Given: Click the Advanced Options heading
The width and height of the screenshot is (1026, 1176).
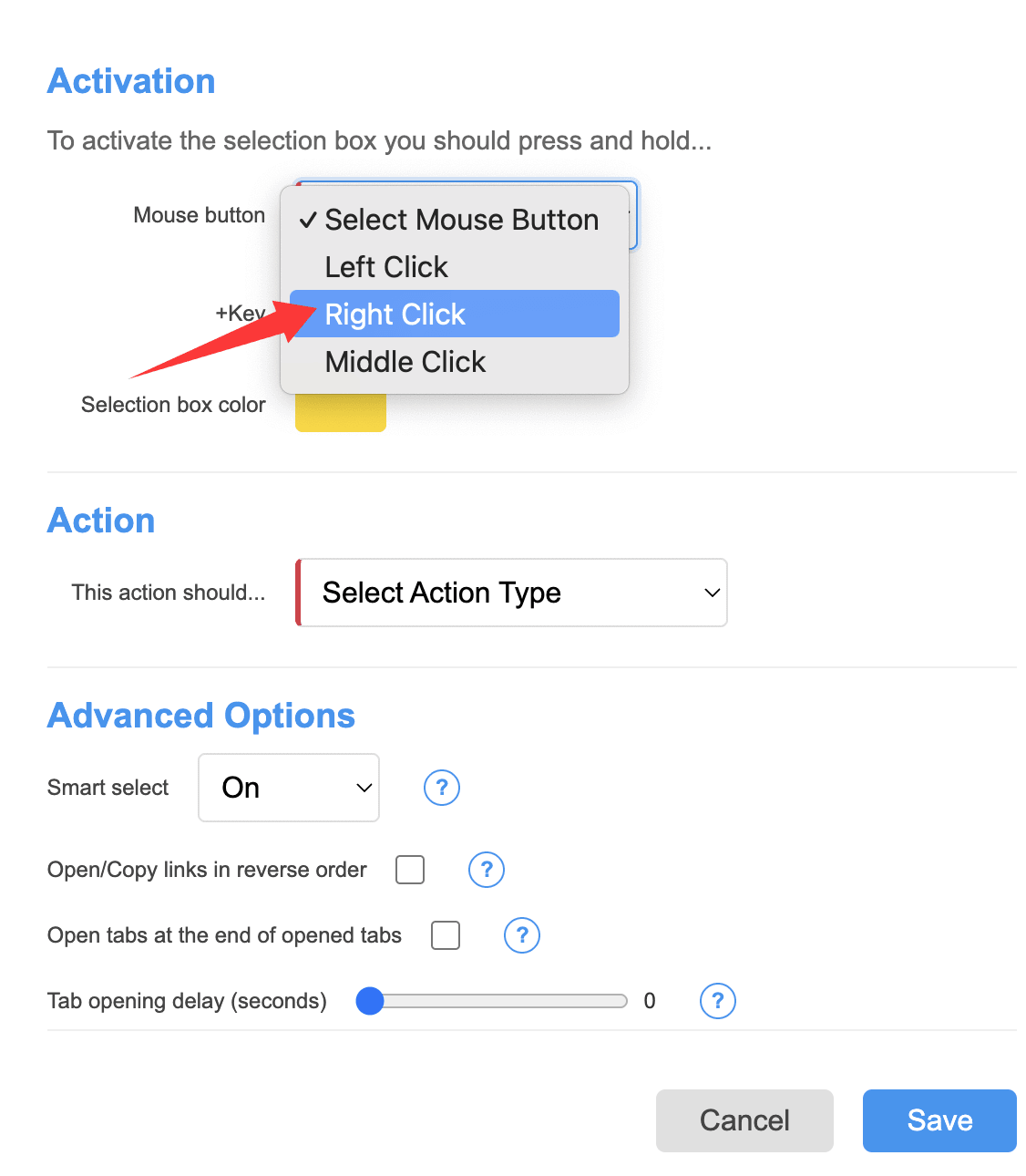Looking at the screenshot, I should pyautogui.click(x=201, y=716).
